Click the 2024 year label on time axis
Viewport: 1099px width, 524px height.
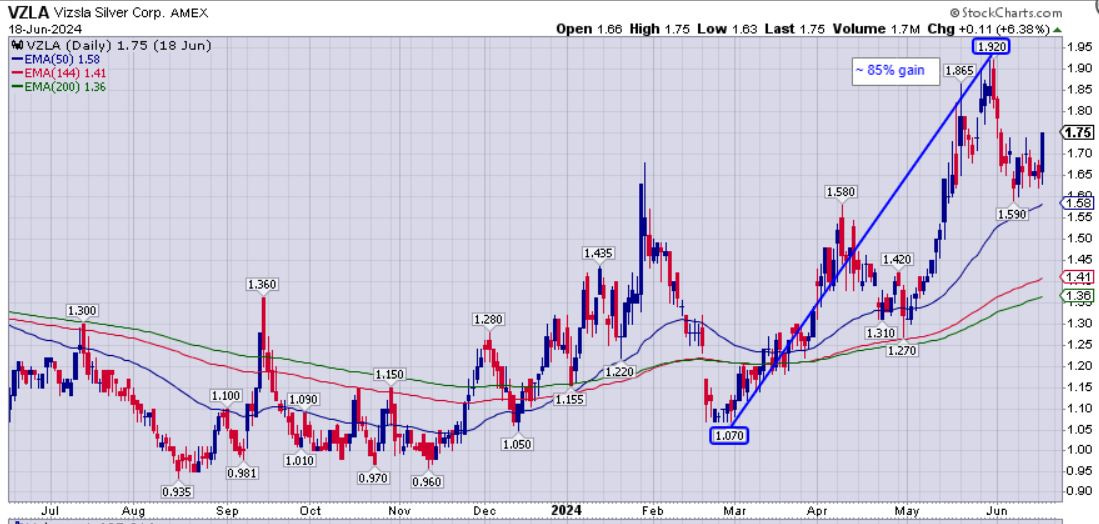click(568, 511)
